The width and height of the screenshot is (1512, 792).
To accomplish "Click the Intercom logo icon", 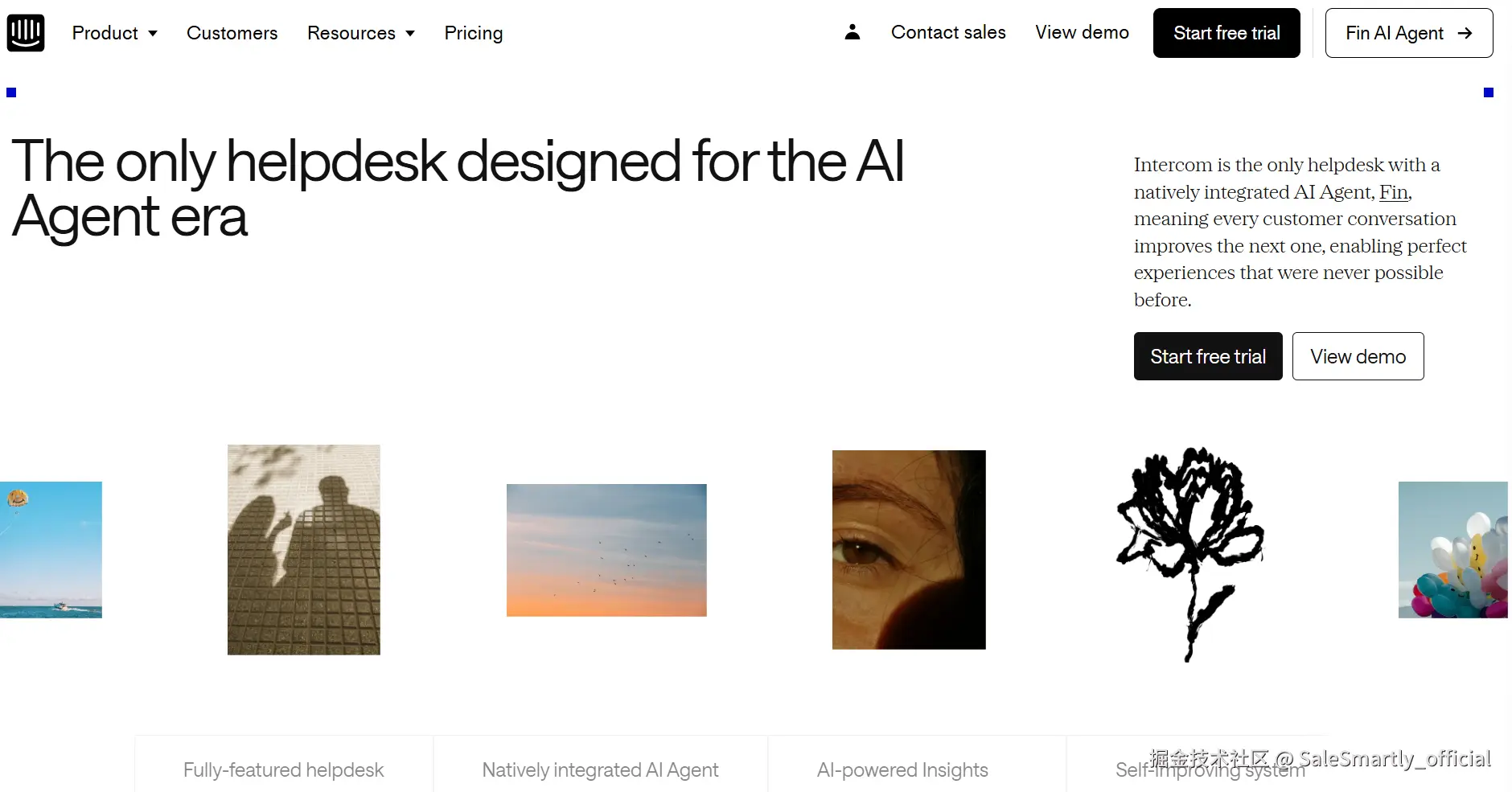I will tap(26, 33).
